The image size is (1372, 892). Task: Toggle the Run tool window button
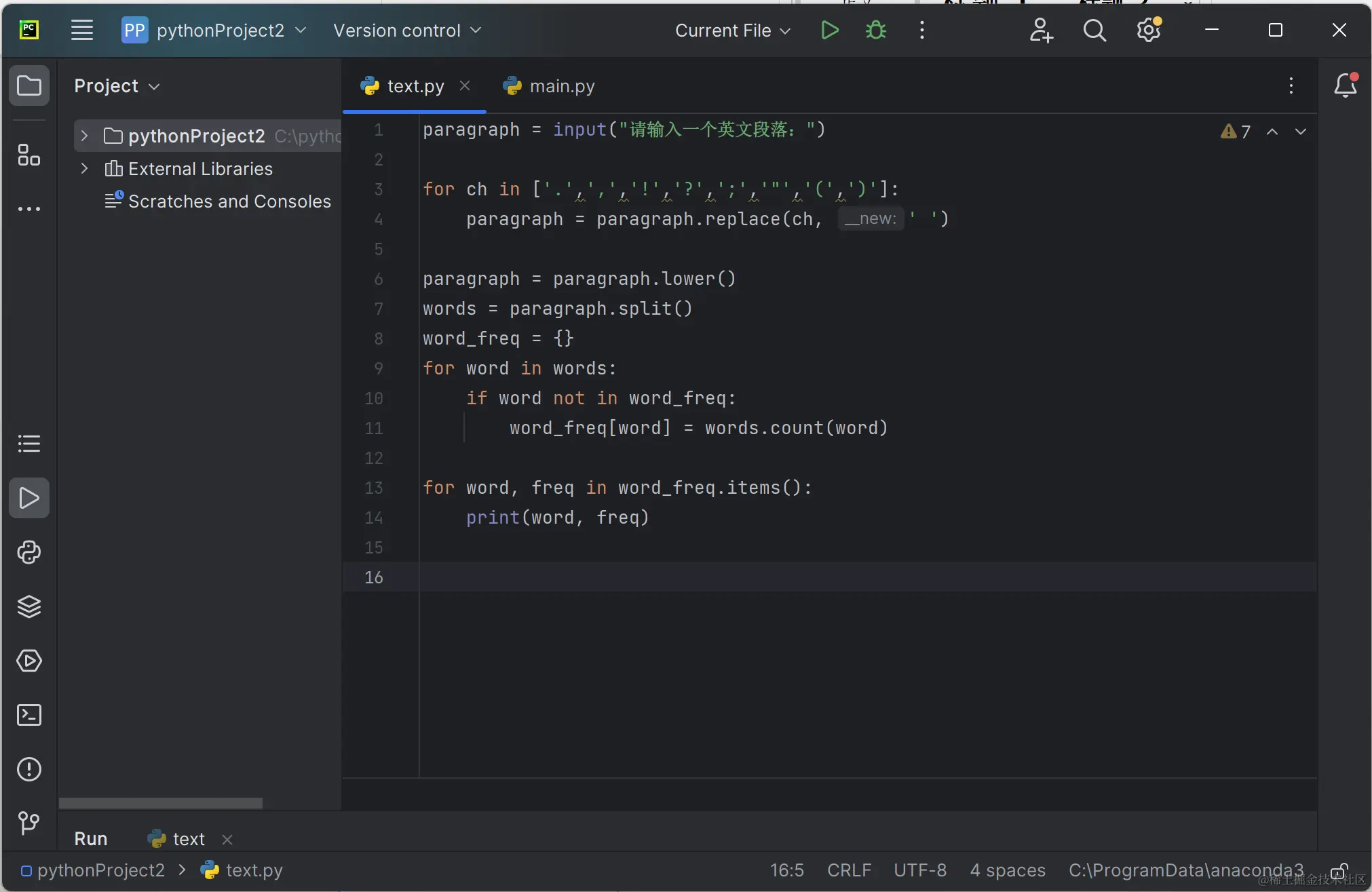pos(29,498)
